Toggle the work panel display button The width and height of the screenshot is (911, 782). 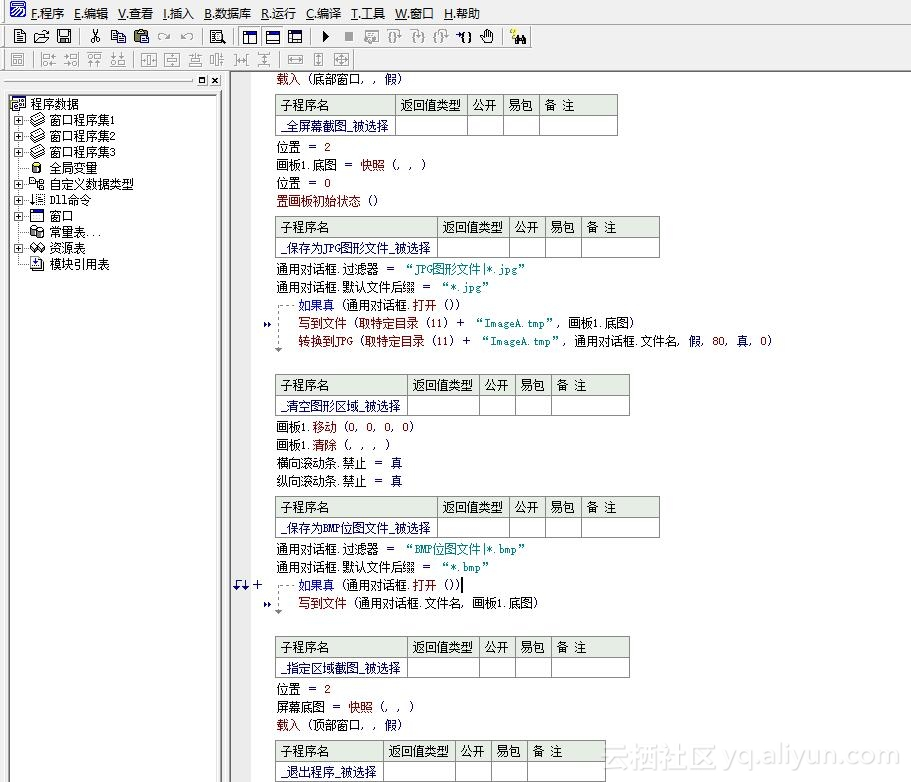point(250,37)
